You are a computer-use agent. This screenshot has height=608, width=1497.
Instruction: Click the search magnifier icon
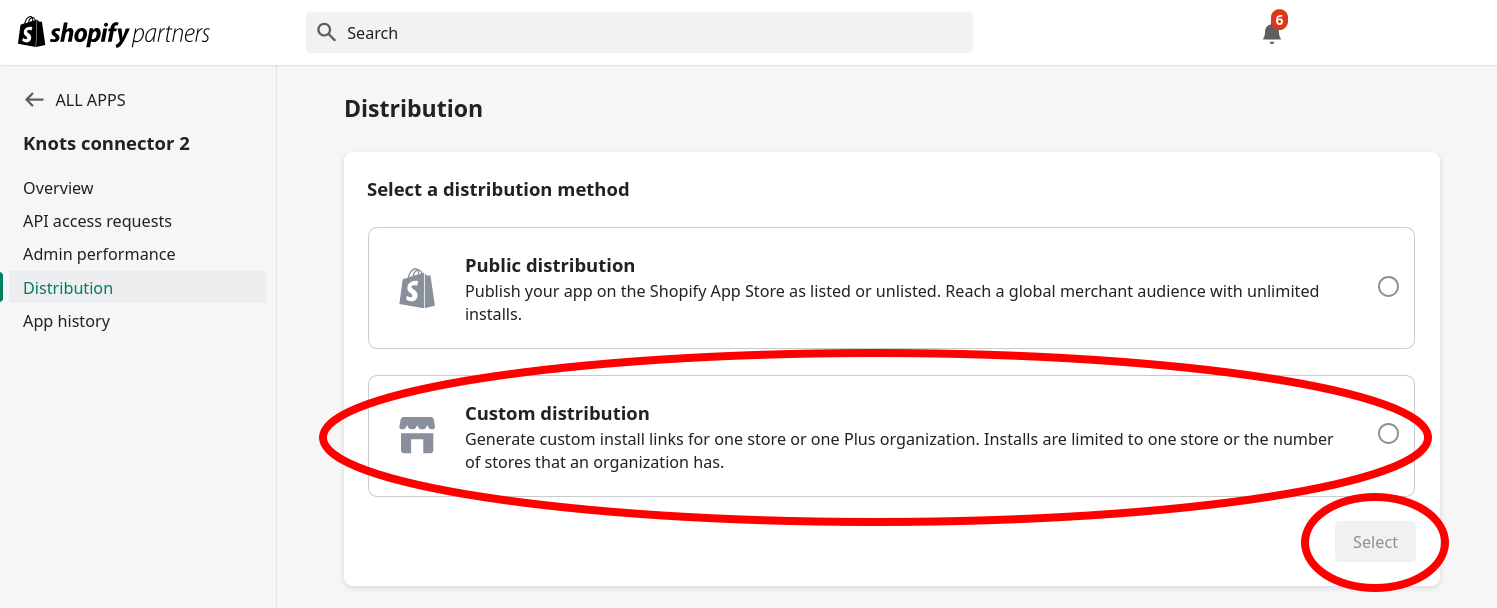coord(326,32)
